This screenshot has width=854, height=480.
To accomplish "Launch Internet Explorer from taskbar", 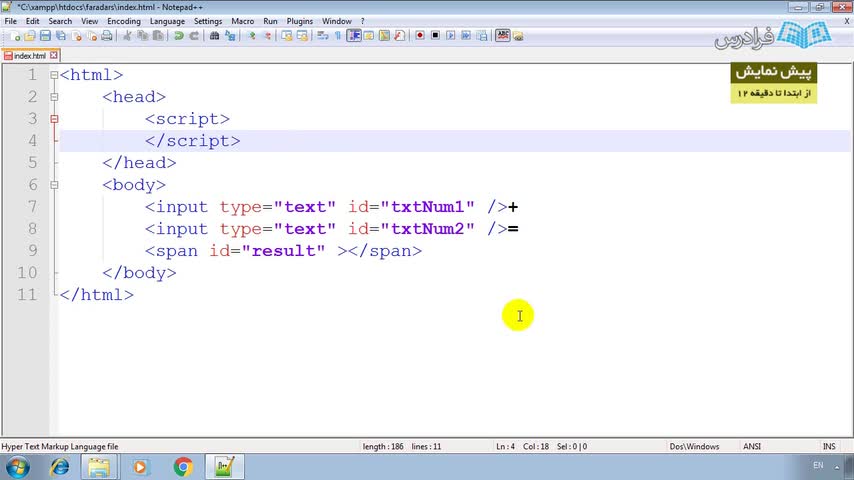I will tap(59, 467).
